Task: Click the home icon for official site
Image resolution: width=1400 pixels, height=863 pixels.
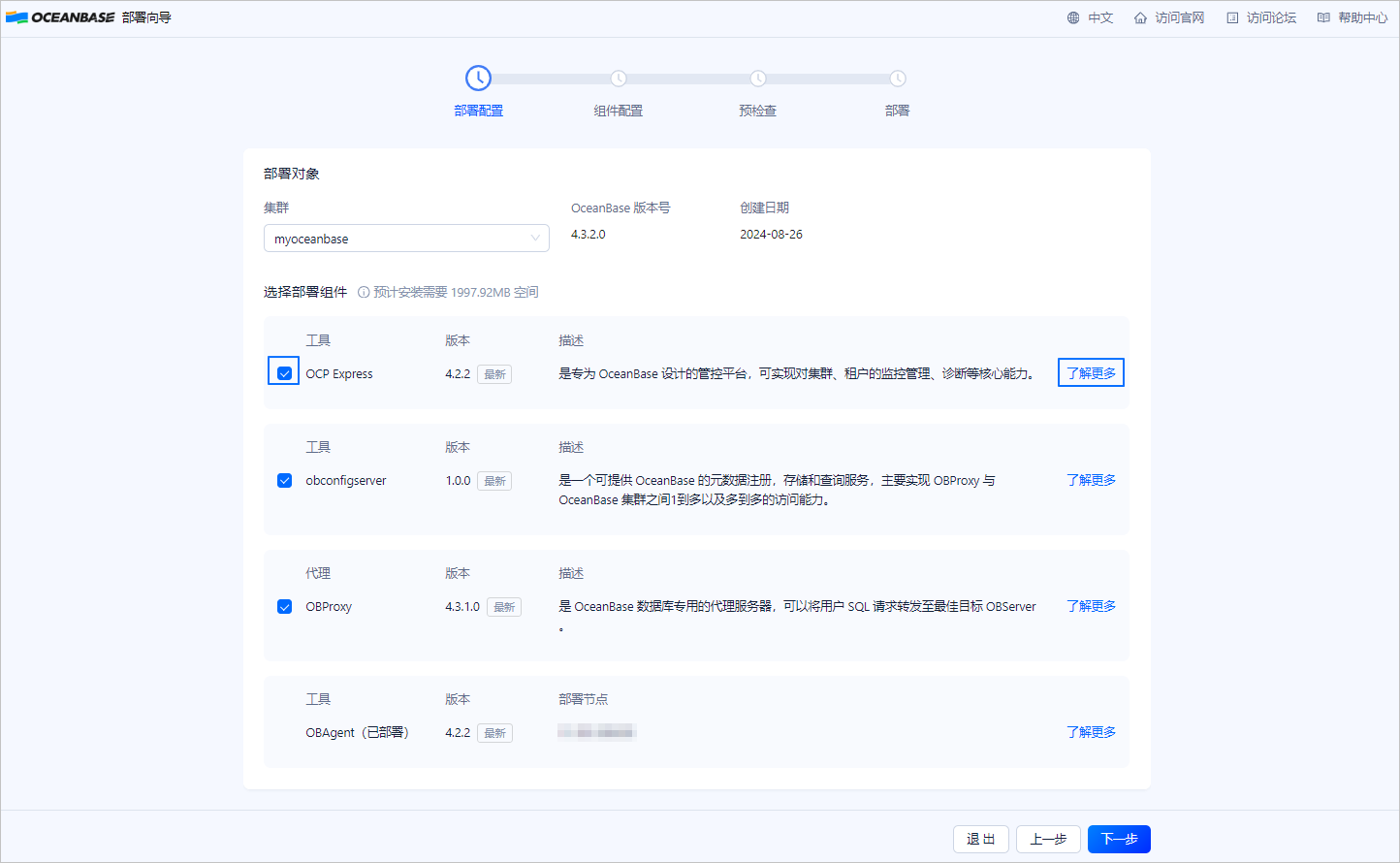Action: click(1140, 17)
